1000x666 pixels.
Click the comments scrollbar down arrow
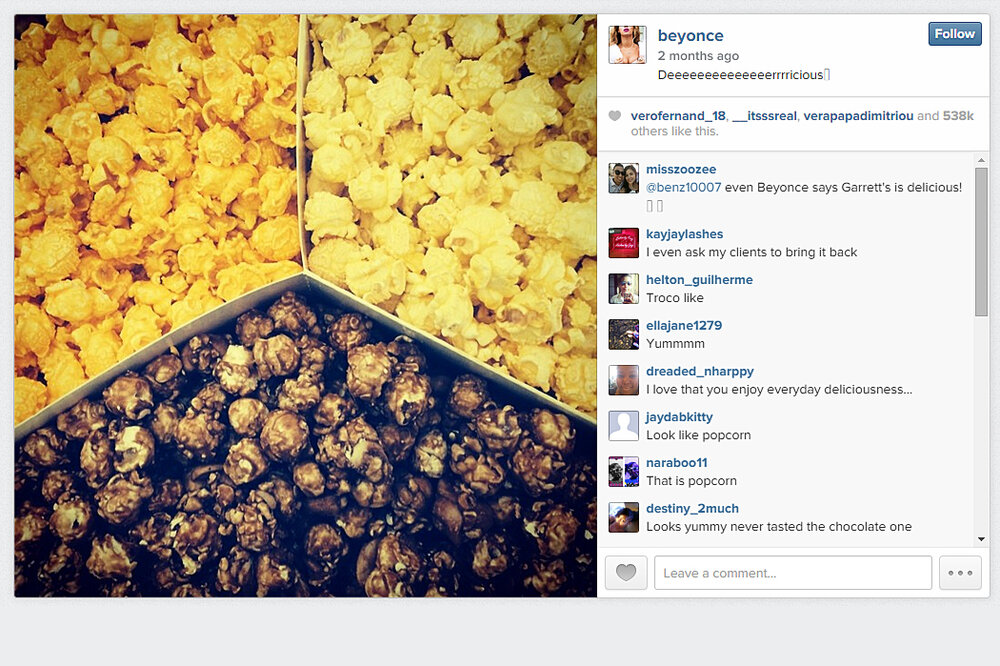click(x=981, y=539)
